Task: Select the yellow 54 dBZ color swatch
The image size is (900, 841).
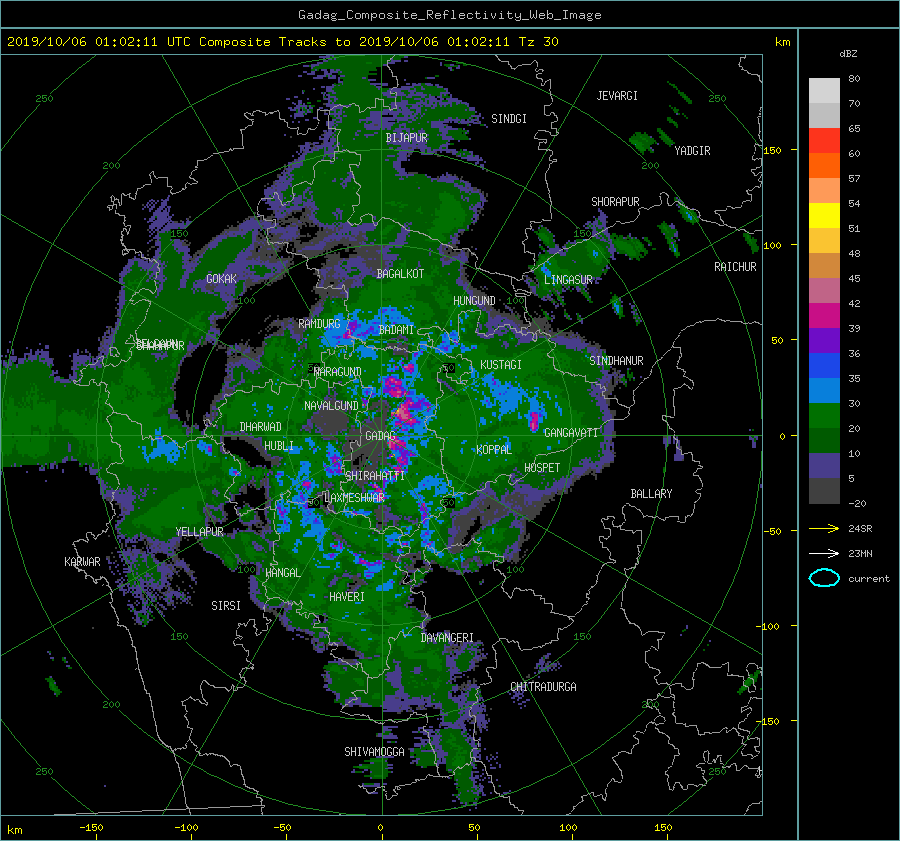Action: 824,216
